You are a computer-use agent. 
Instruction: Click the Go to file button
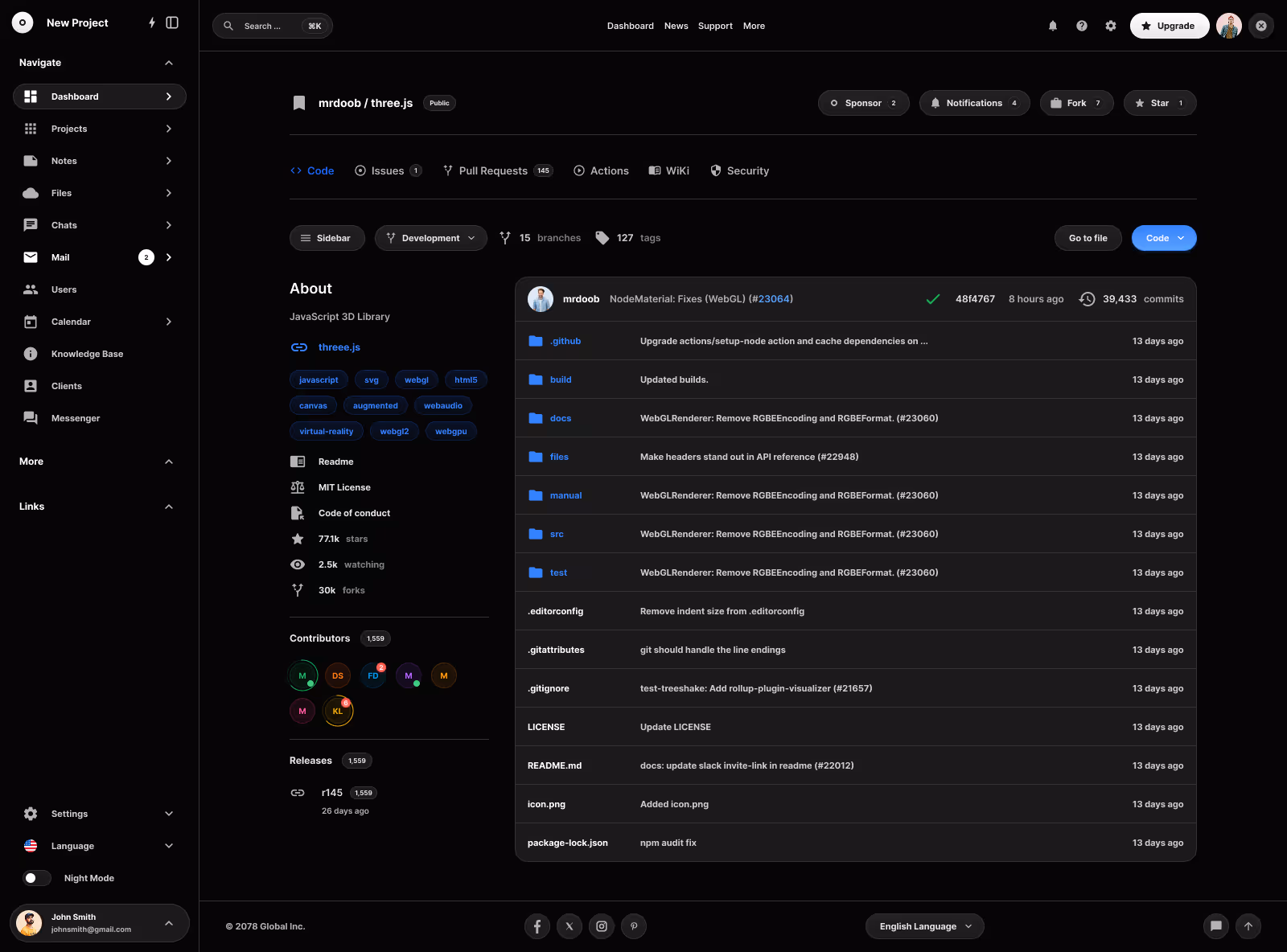(x=1088, y=238)
